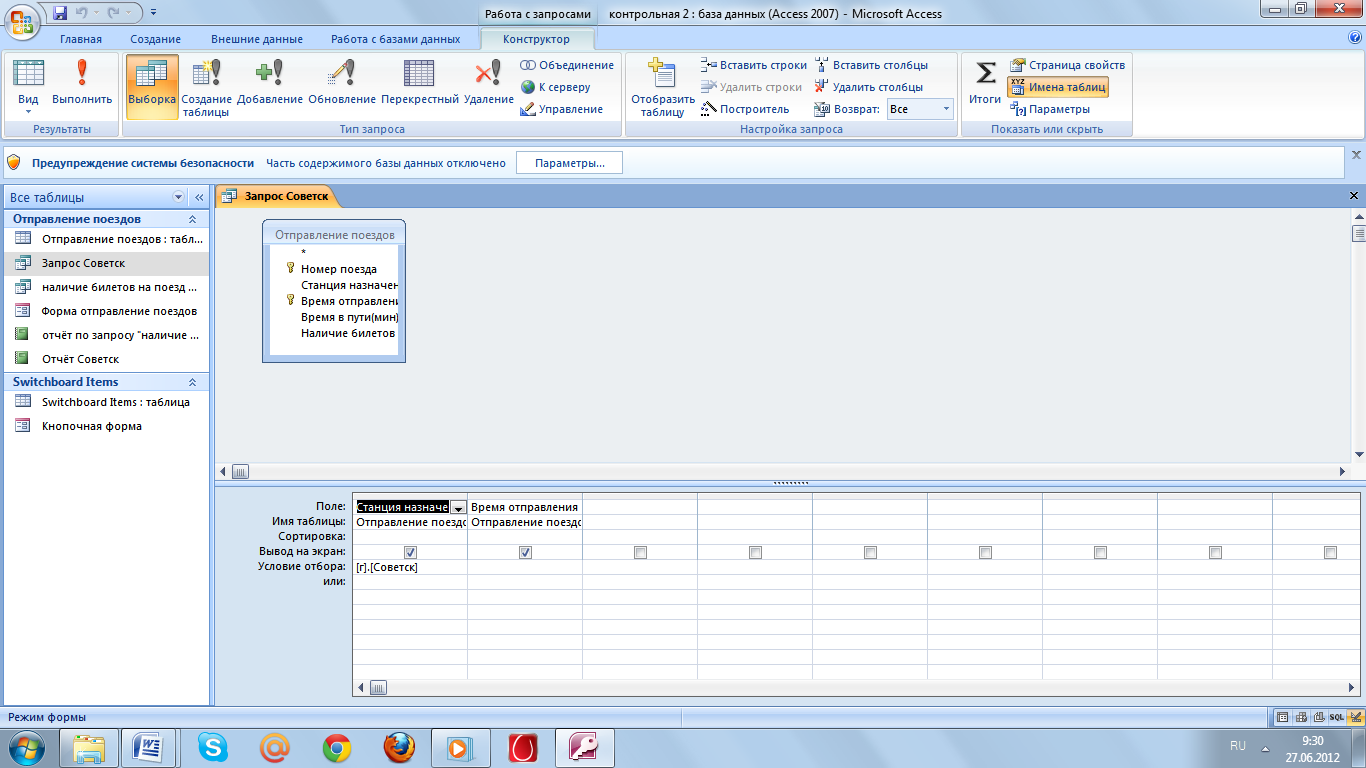Open Firefox from the taskbar
The height and width of the screenshot is (768, 1366).
[399, 747]
